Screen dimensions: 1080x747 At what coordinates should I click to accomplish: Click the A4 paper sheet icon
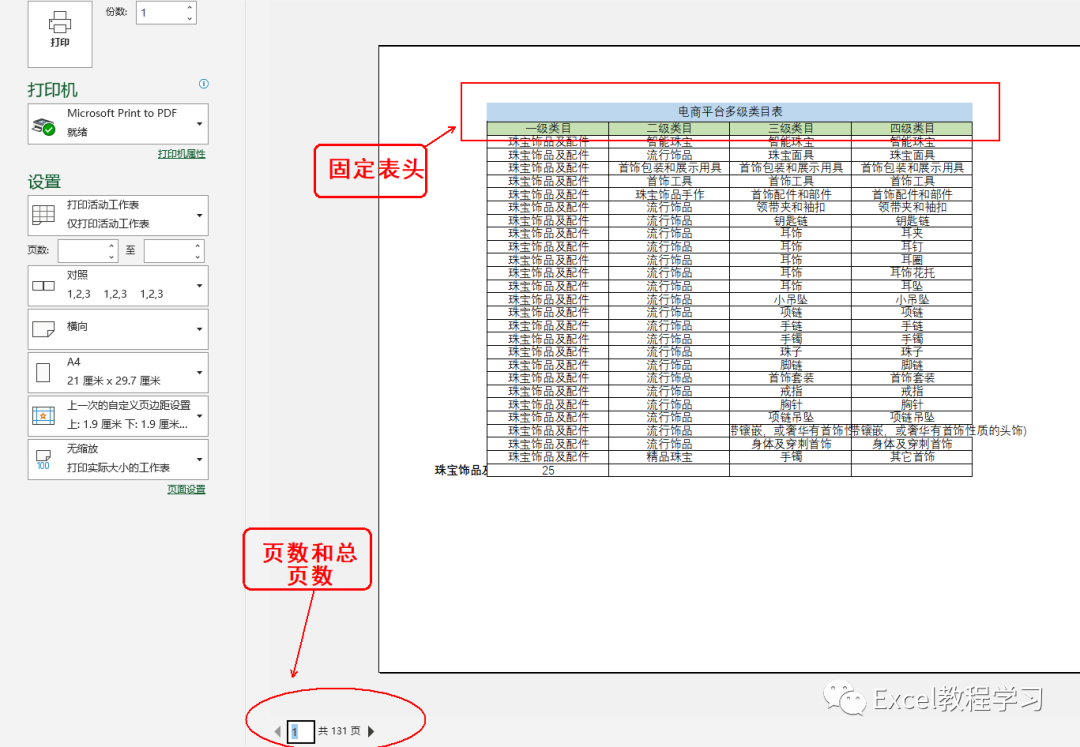(x=43, y=372)
